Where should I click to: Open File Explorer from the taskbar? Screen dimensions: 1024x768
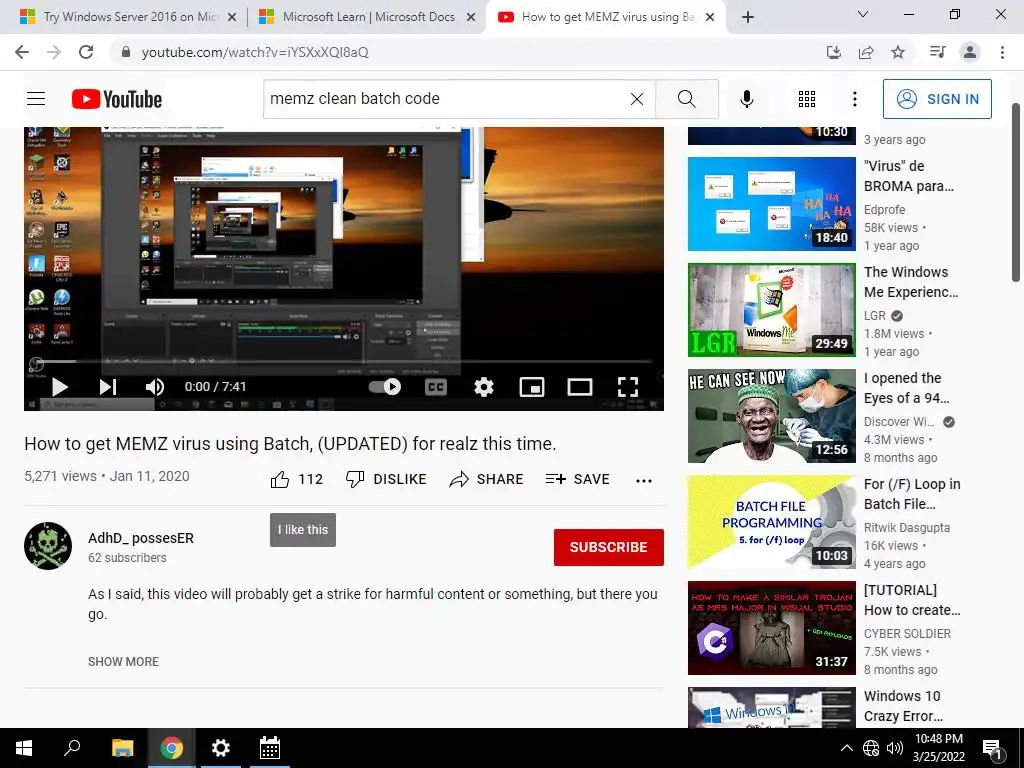pos(122,748)
